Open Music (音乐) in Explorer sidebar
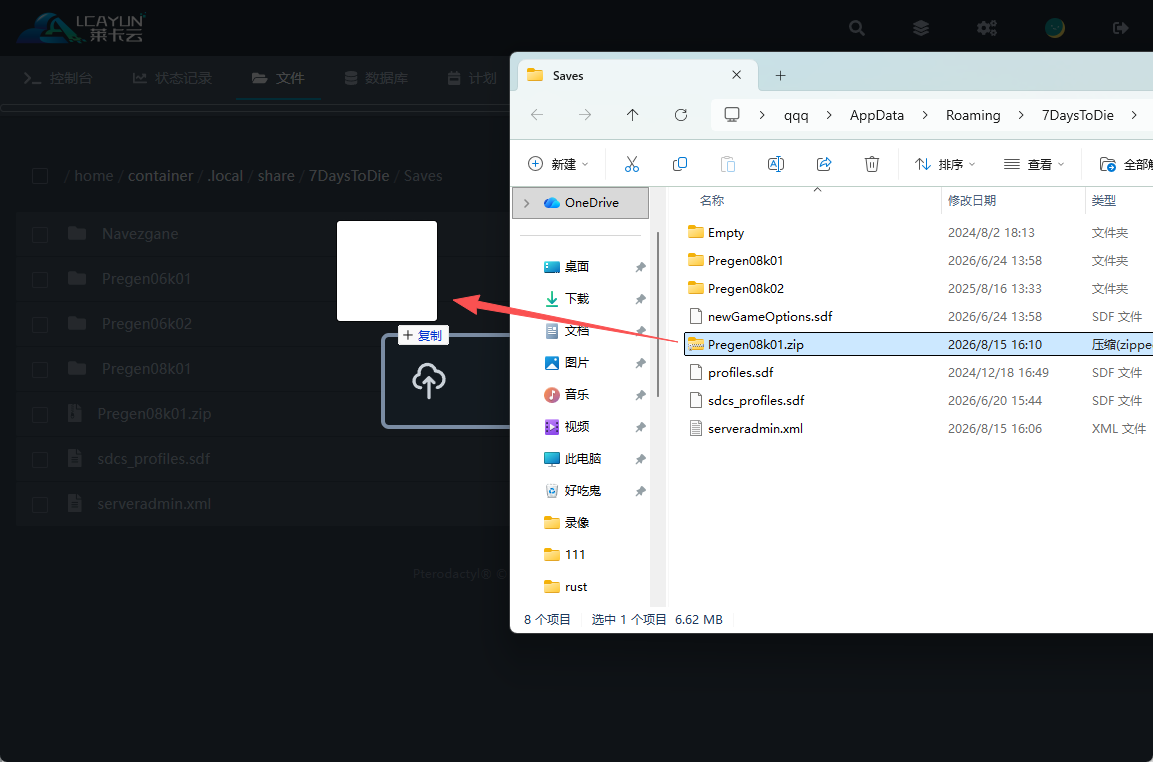Screen dimensions: 1153x762 576,395
